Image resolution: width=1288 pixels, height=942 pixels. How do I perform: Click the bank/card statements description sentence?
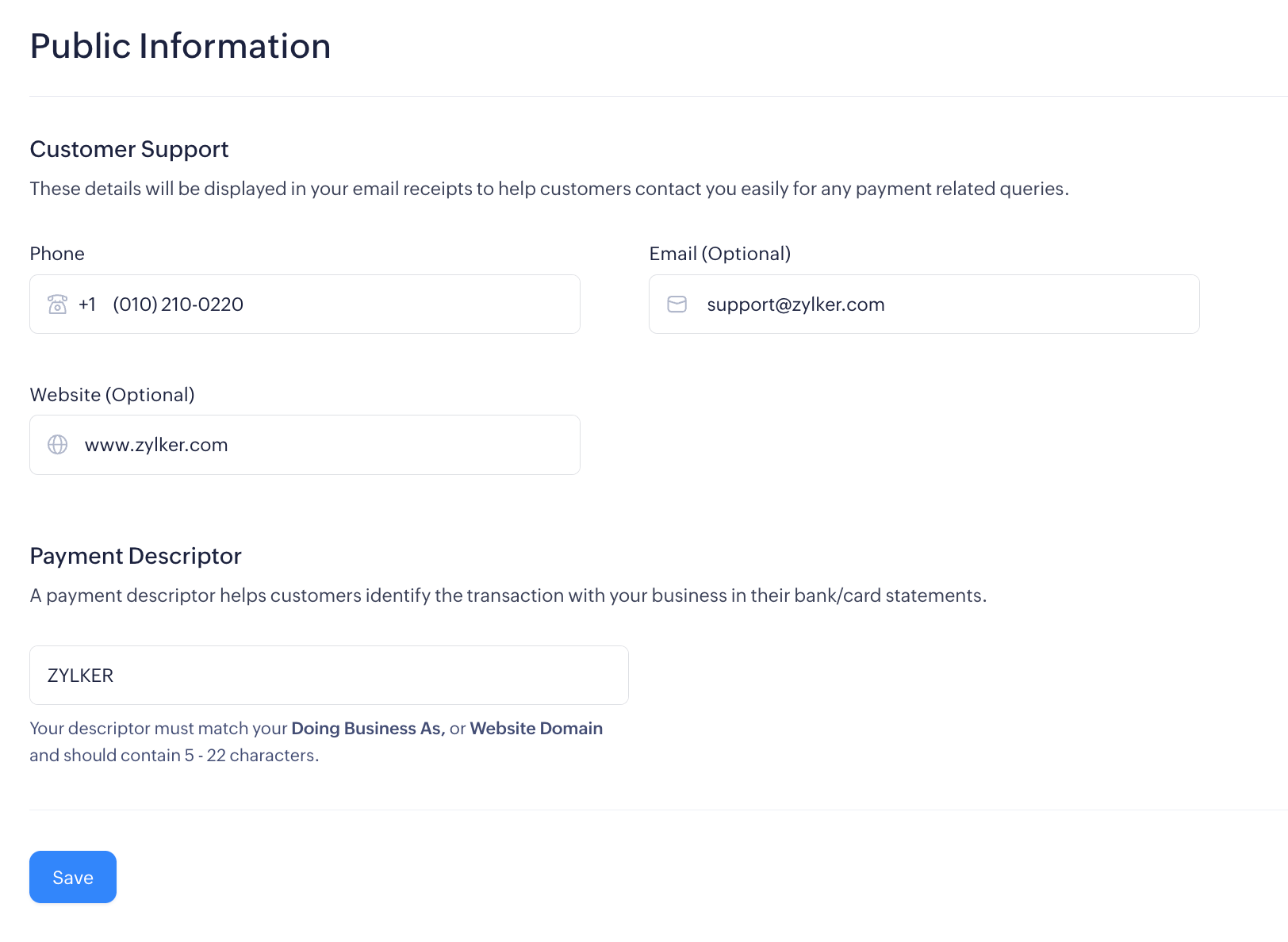pyautogui.click(x=508, y=595)
